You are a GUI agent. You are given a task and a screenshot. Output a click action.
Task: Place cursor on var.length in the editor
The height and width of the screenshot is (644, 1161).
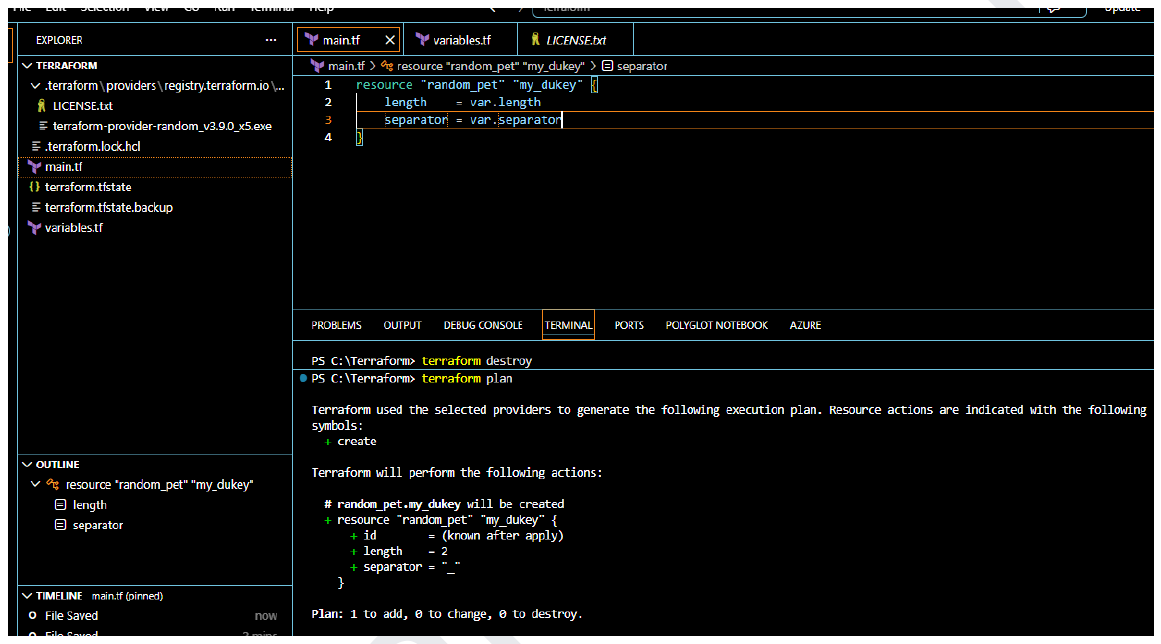505,102
